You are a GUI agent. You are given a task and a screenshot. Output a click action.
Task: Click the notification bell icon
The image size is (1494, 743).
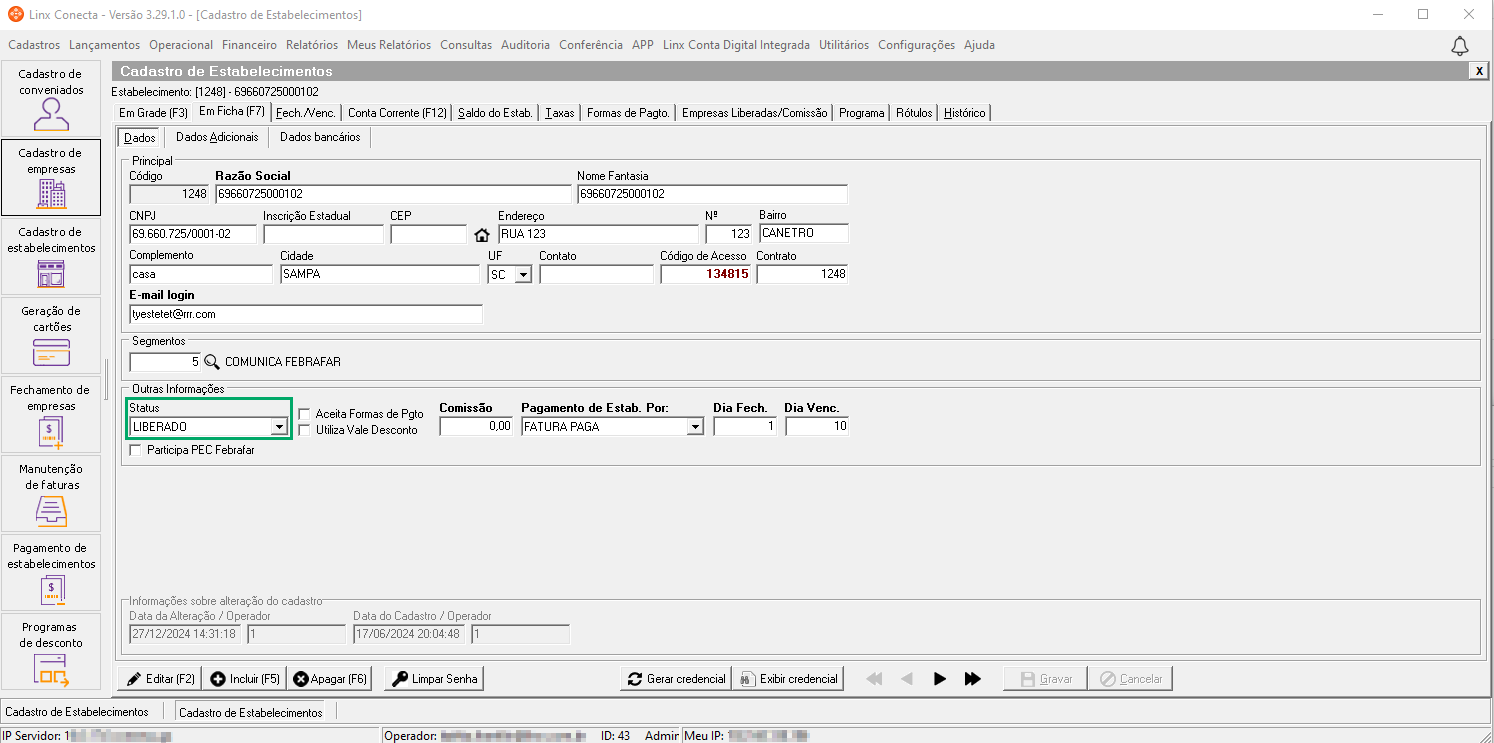[1460, 46]
